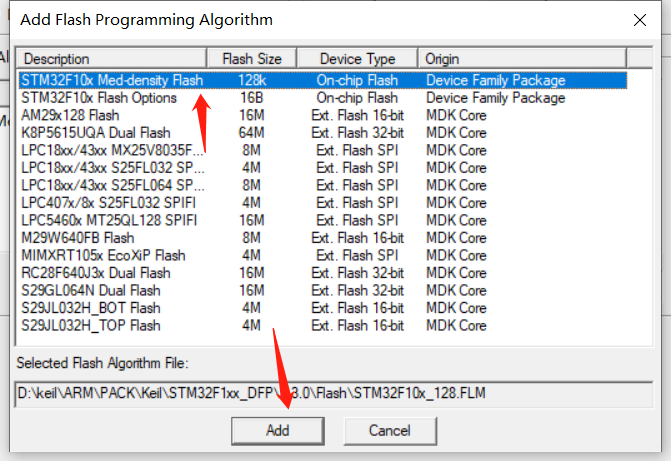Click the Add button

tap(278, 431)
